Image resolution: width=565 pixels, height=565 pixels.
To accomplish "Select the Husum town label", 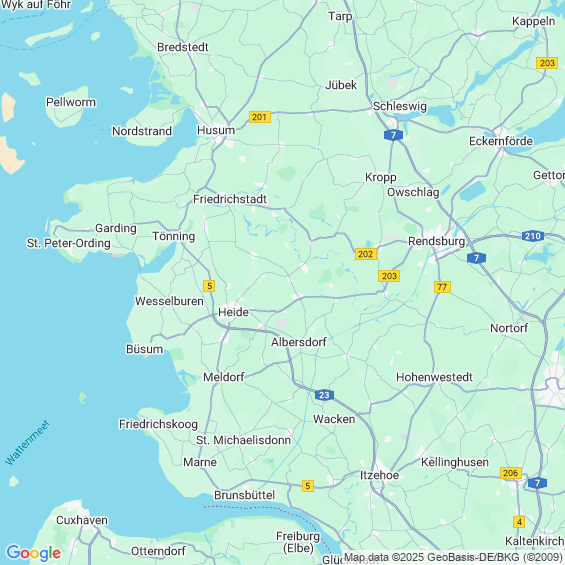I will (x=216, y=130).
